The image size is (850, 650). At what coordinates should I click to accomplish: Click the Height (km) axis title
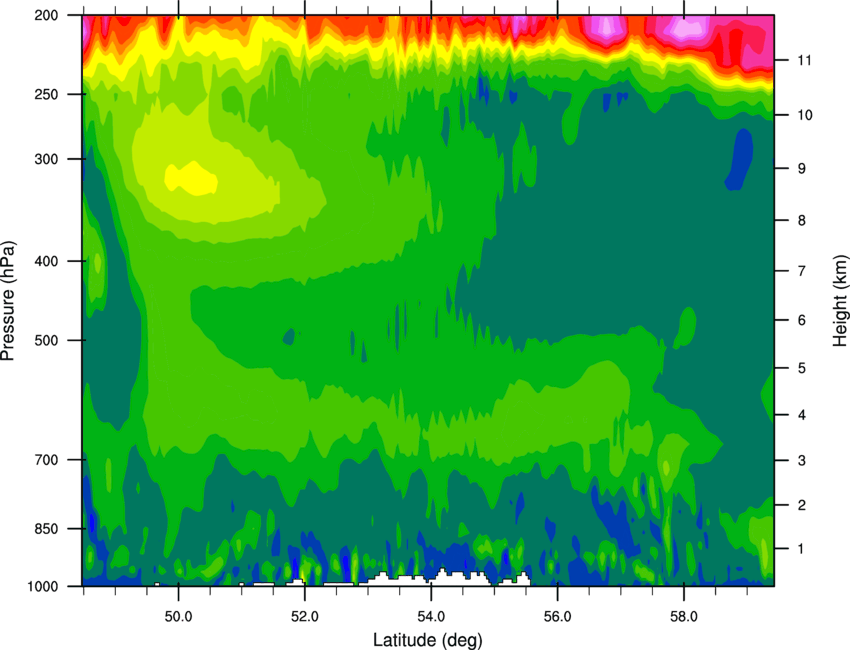pos(840,301)
